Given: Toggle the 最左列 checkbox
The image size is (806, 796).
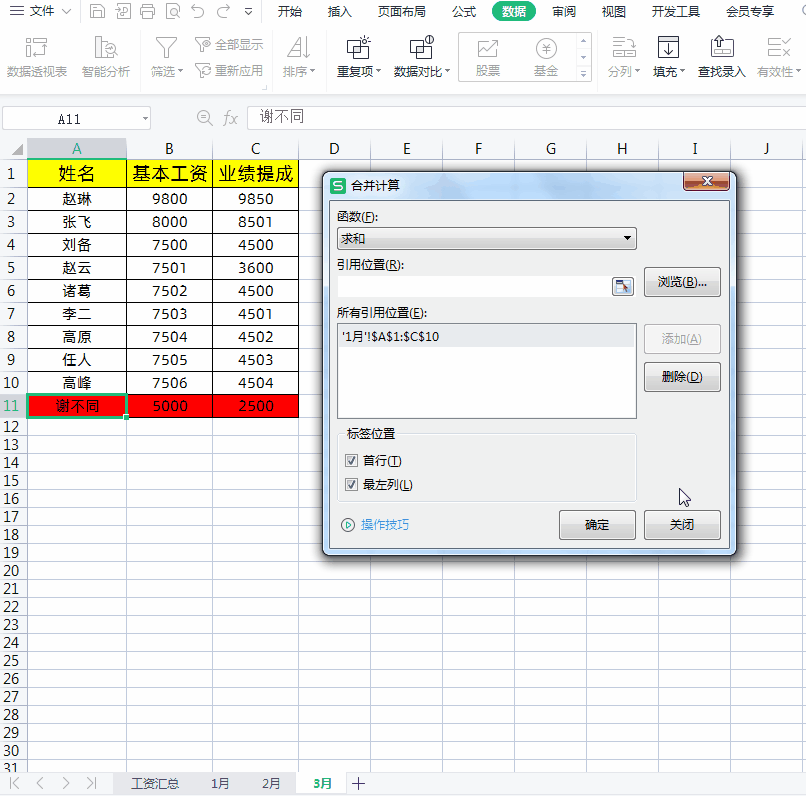Looking at the screenshot, I should (352, 484).
